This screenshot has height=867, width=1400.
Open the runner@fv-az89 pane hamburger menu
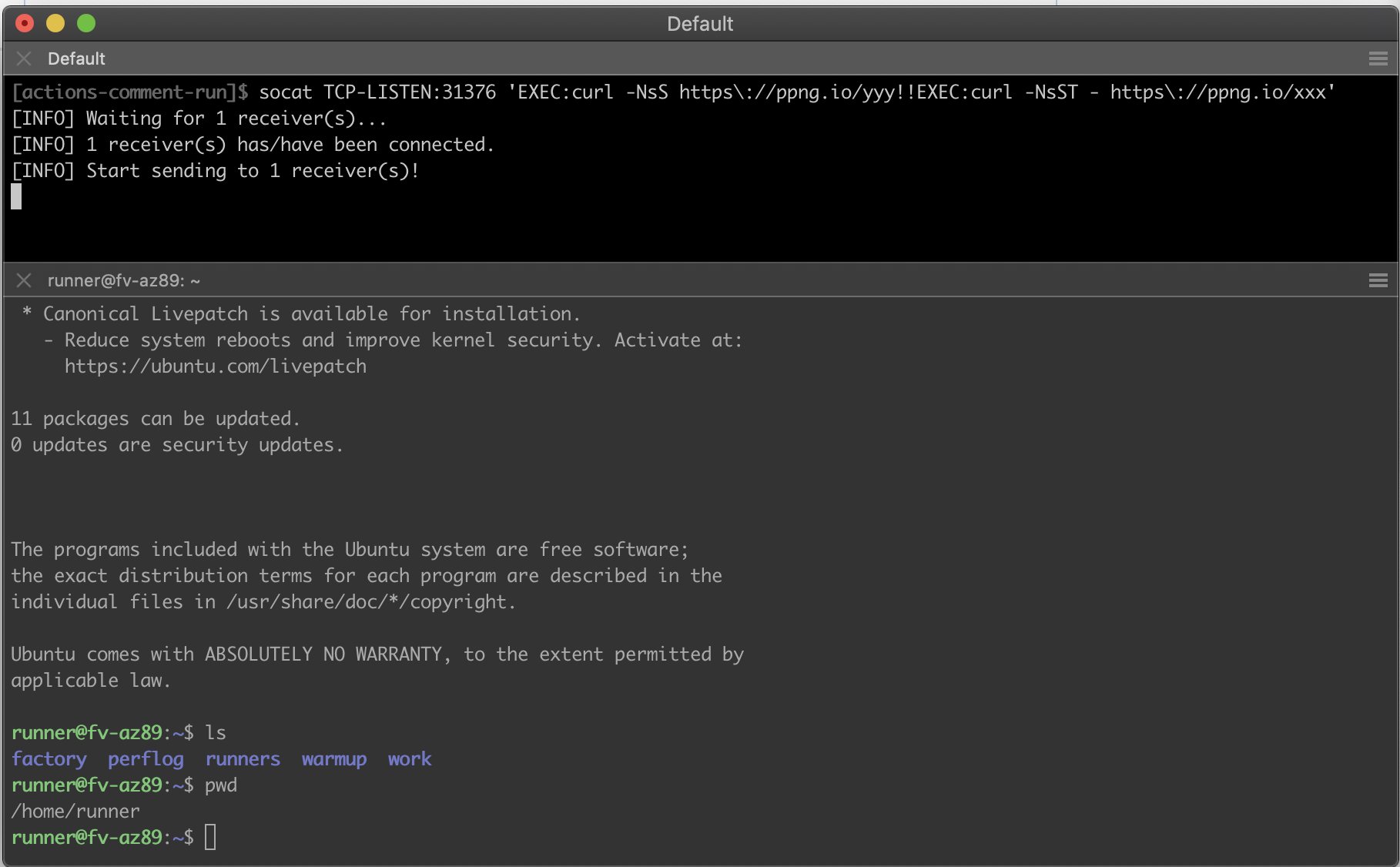pos(1378,280)
